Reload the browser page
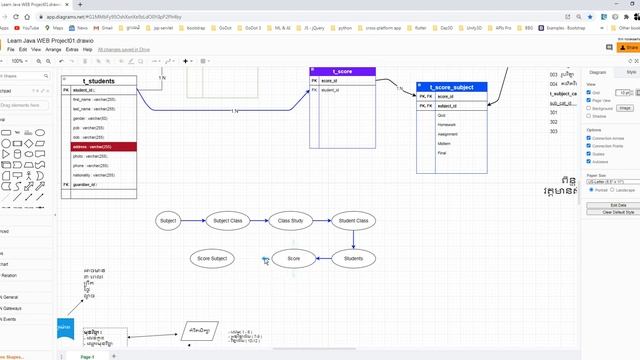The image size is (640, 360). 16,17
